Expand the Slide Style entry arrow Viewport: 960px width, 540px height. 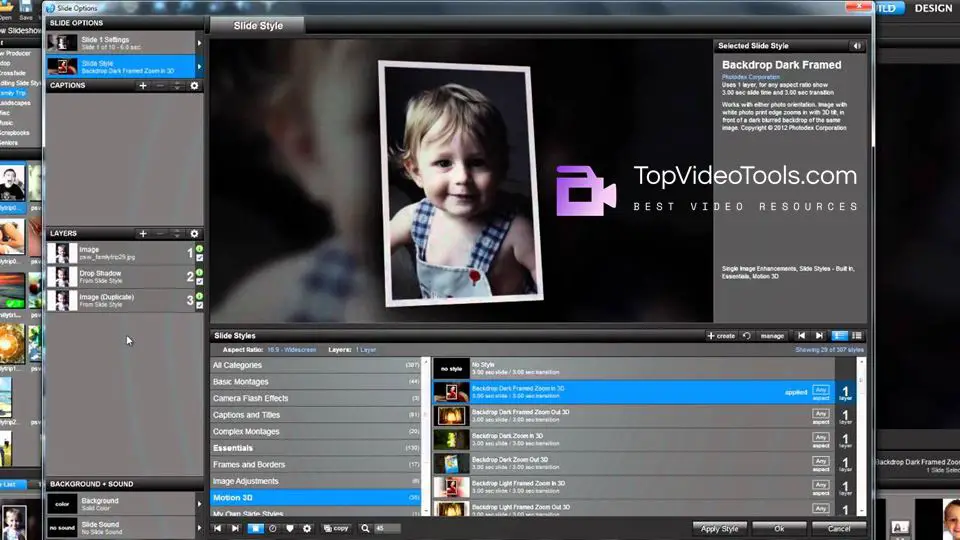tap(199, 66)
